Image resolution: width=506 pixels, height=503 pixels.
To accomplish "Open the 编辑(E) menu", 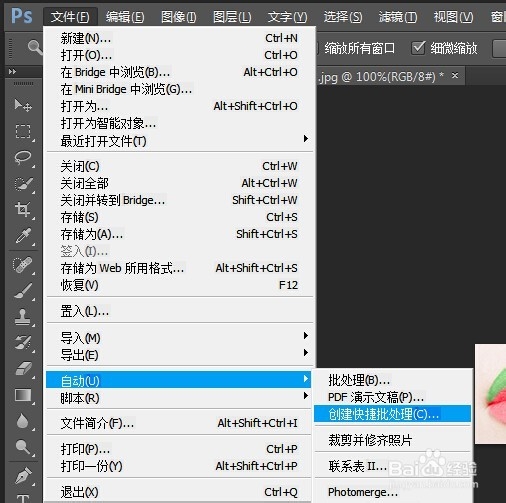I will pos(125,16).
